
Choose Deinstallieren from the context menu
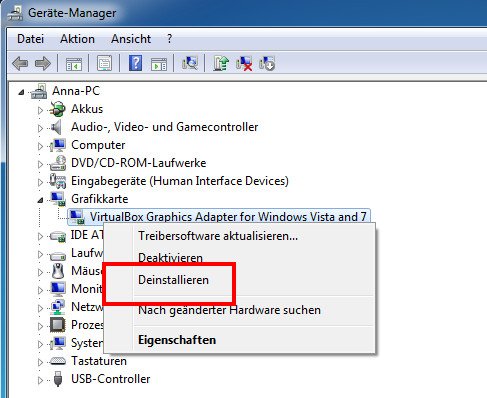[173, 280]
